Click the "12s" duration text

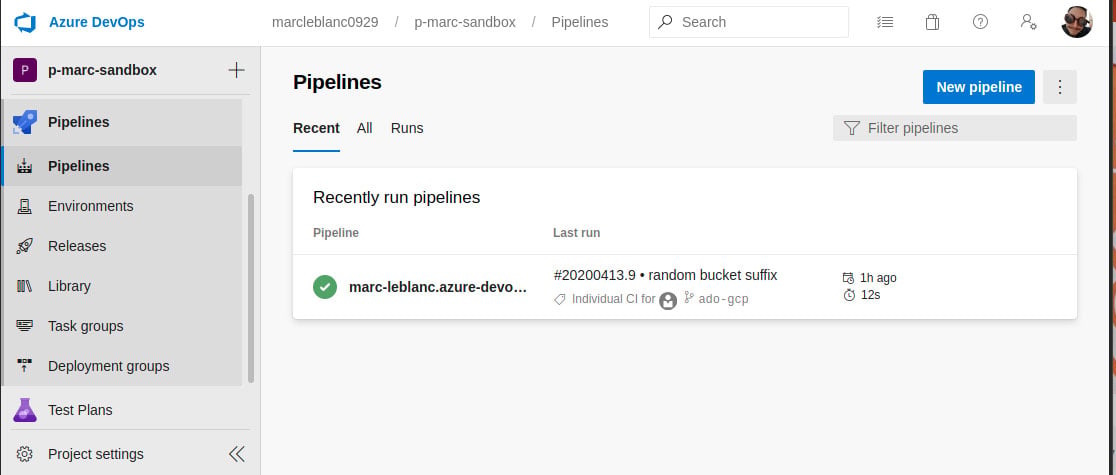(x=870, y=295)
